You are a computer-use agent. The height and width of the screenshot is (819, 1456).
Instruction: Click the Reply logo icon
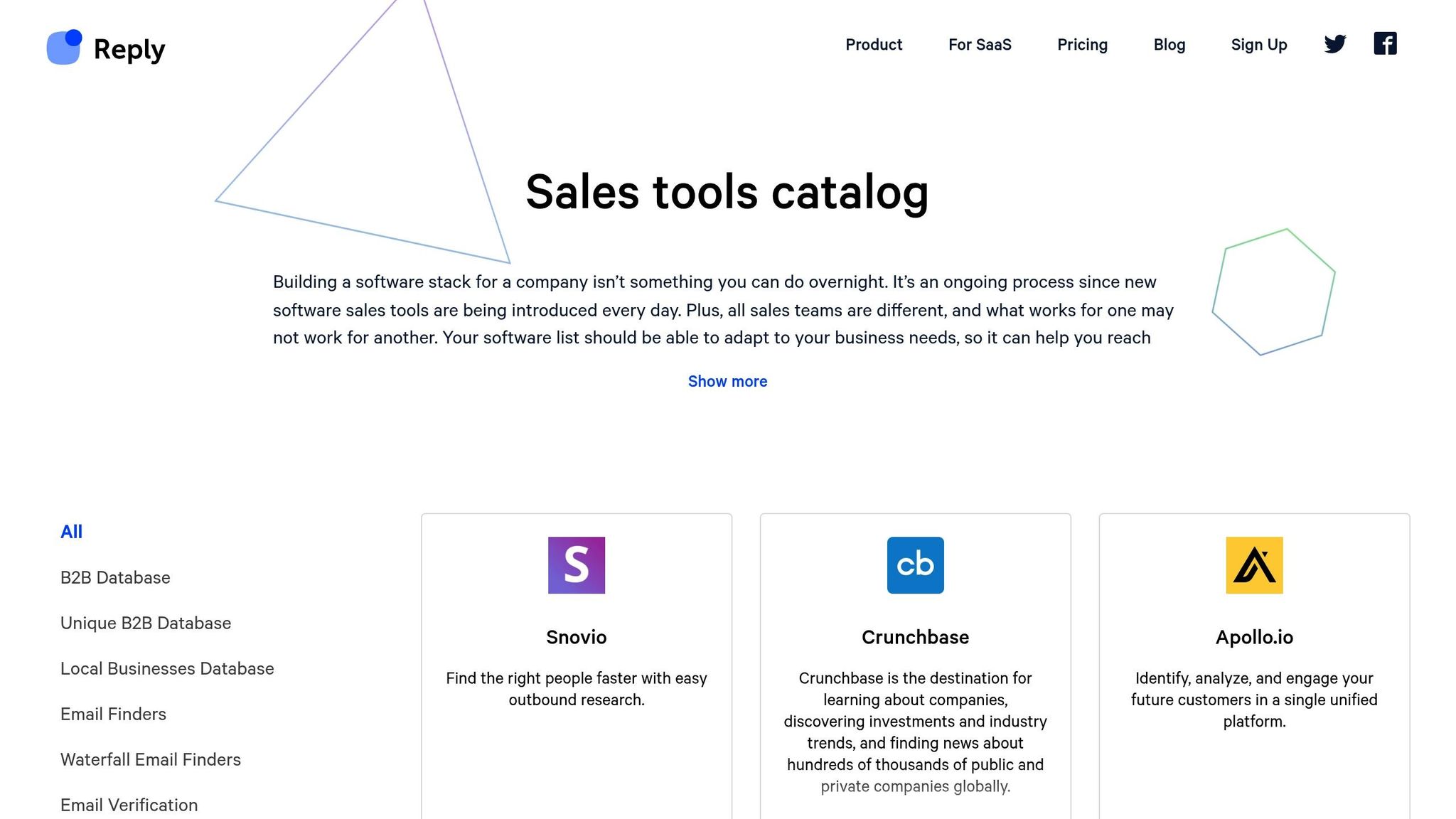click(x=64, y=48)
